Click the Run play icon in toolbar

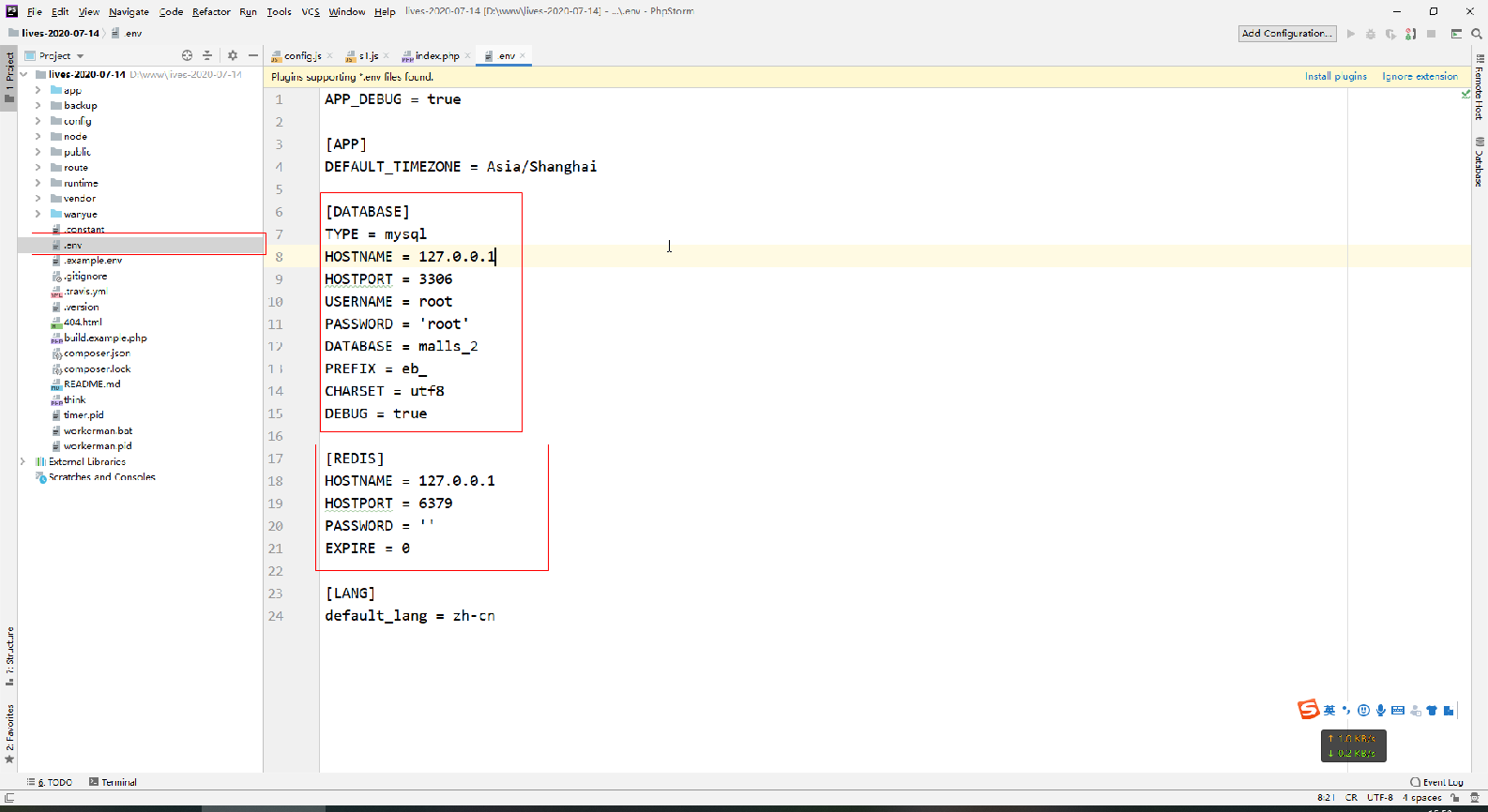tap(1351, 34)
